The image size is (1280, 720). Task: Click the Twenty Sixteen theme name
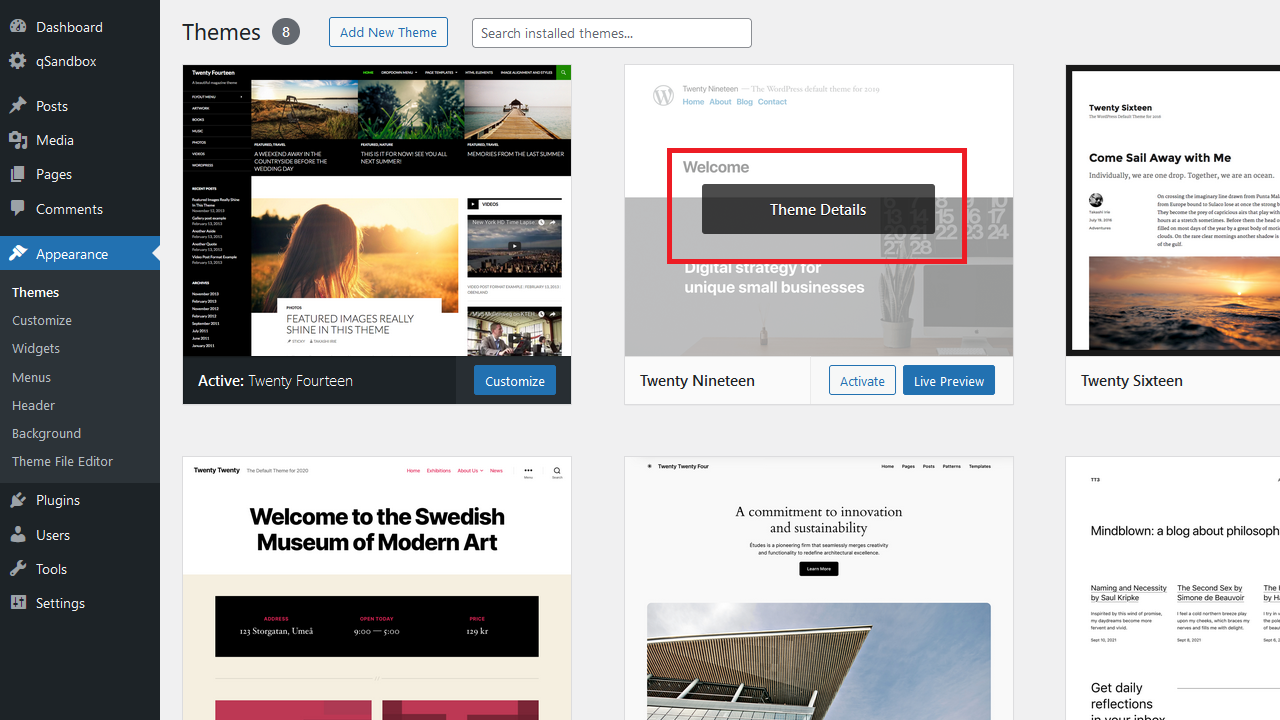tap(1132, 380)
